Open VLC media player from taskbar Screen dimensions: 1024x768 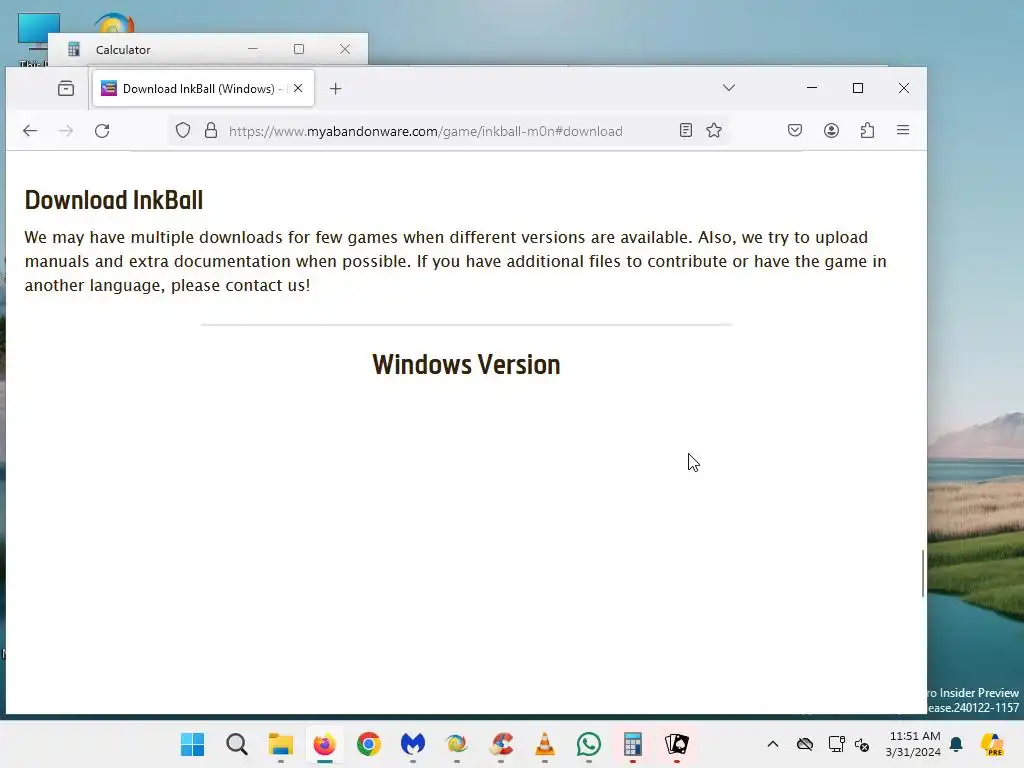tap(545, 744)
